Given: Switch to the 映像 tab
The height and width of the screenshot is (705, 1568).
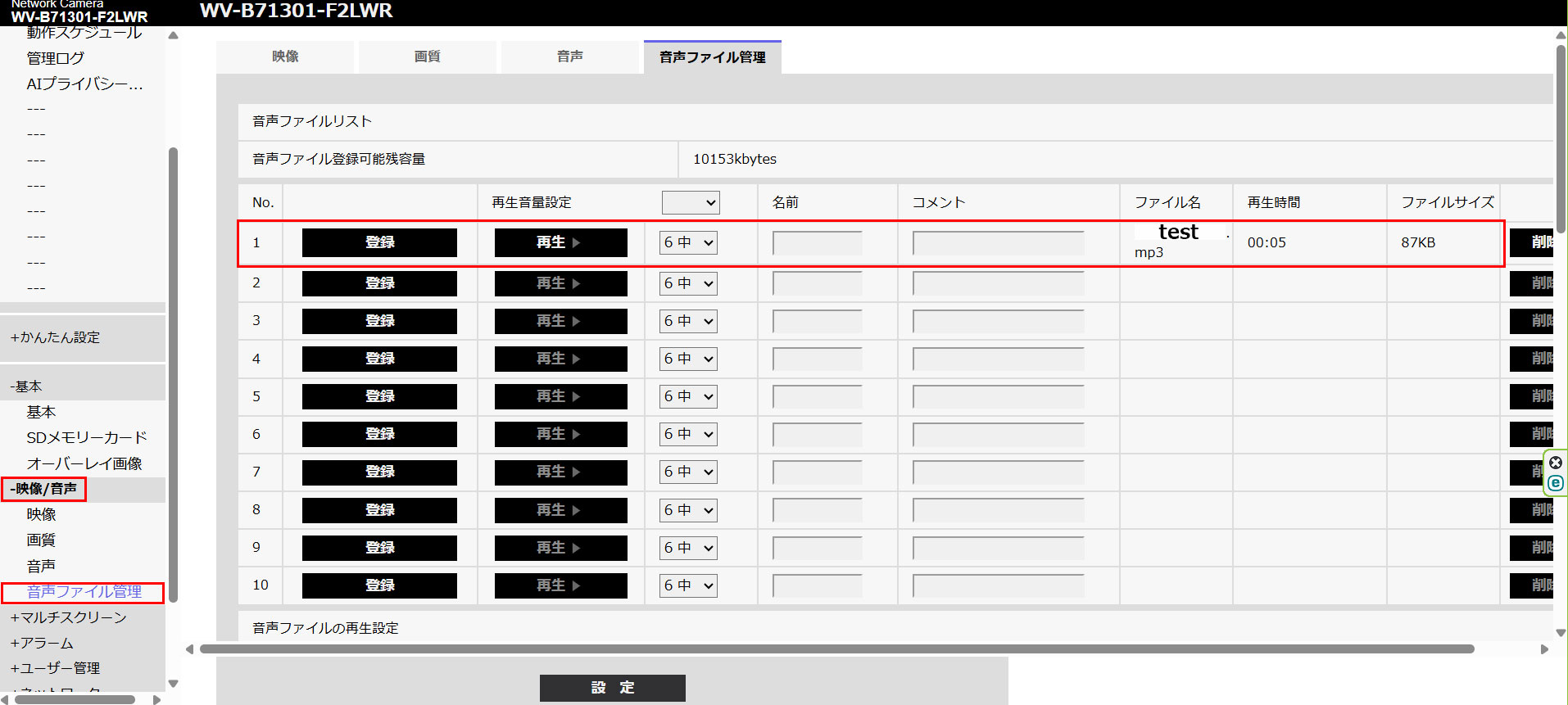Looking at the screenshot, I should [285, 56].
